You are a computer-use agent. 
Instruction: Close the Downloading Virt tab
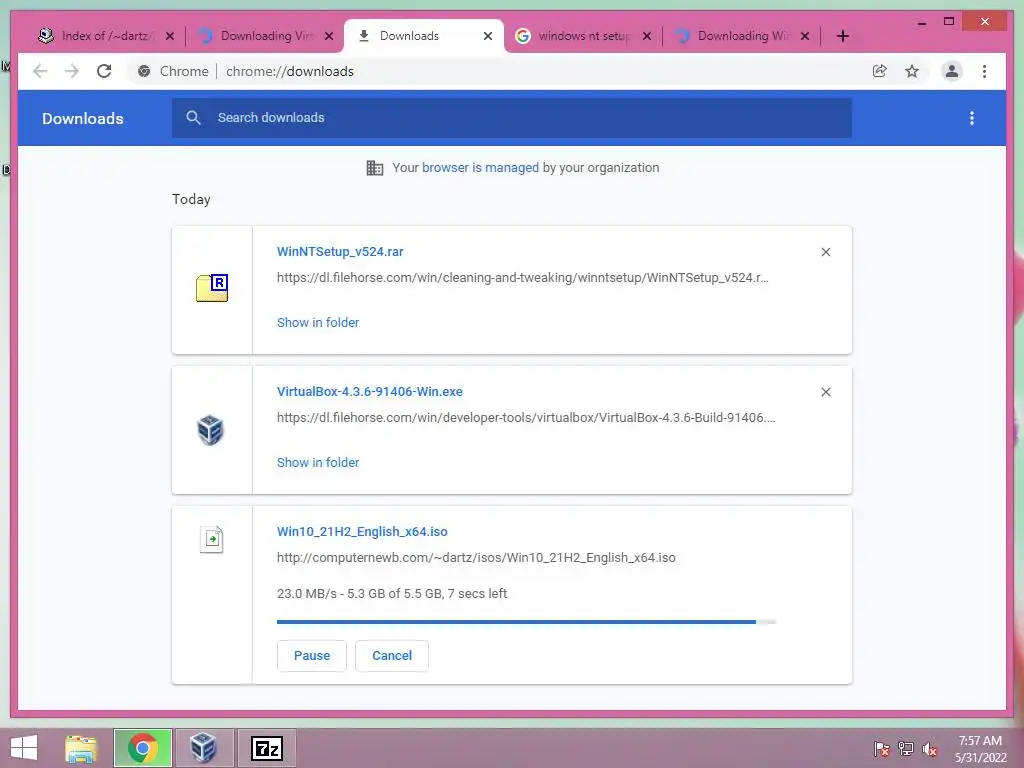329,36
